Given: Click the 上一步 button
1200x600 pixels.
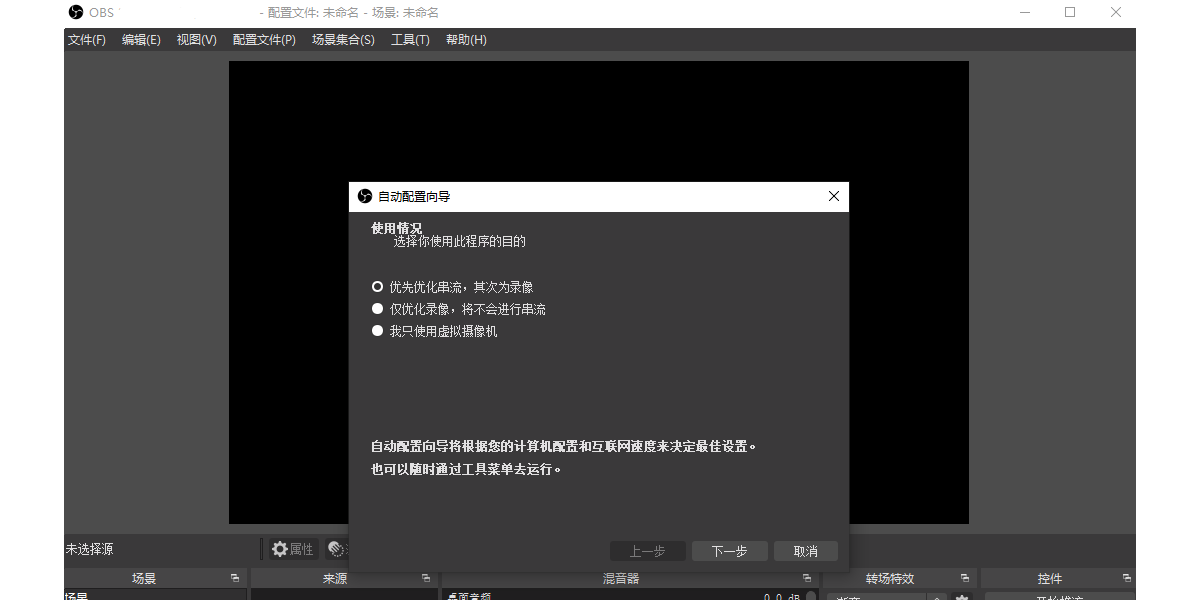Looking at the screenshot, I should click(x=648, y=550).
